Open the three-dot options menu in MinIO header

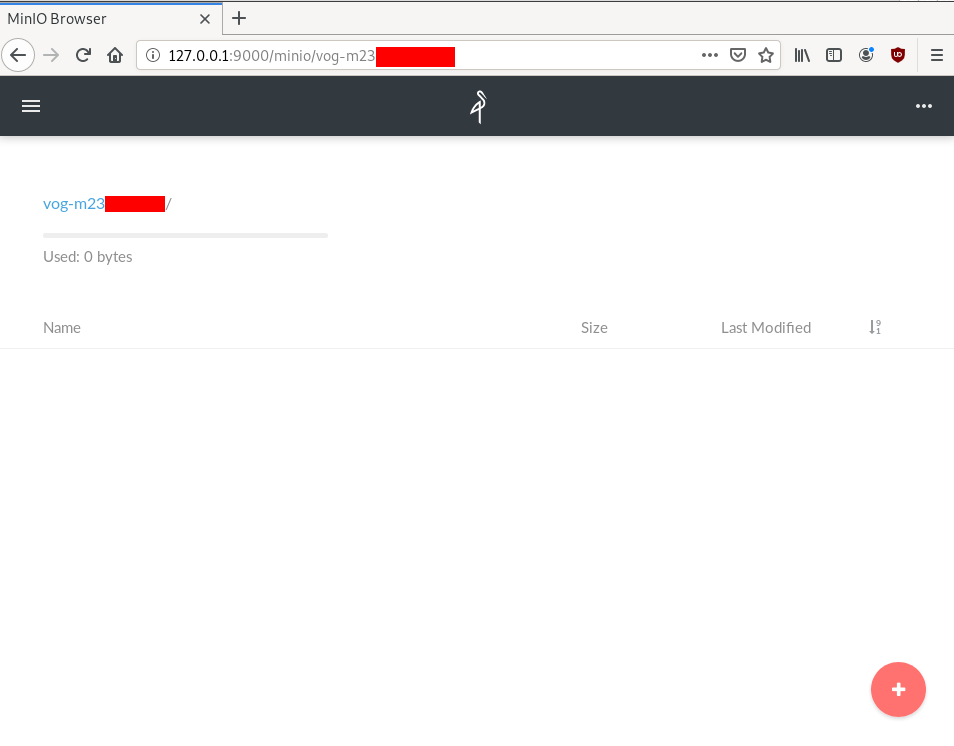tap(923, 106)
